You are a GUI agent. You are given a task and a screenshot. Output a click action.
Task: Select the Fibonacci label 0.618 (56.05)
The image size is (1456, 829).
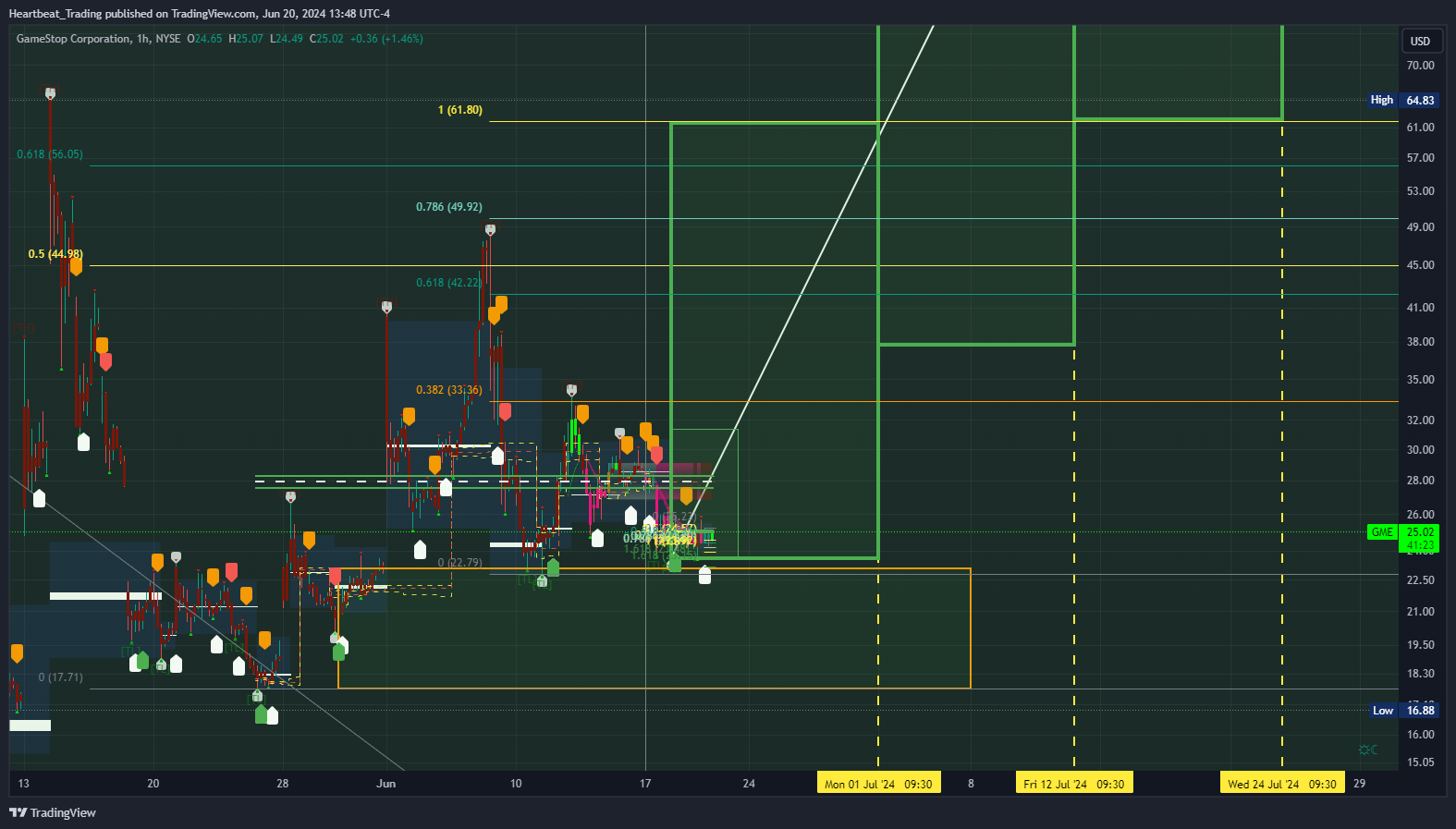tap(50, 154)
